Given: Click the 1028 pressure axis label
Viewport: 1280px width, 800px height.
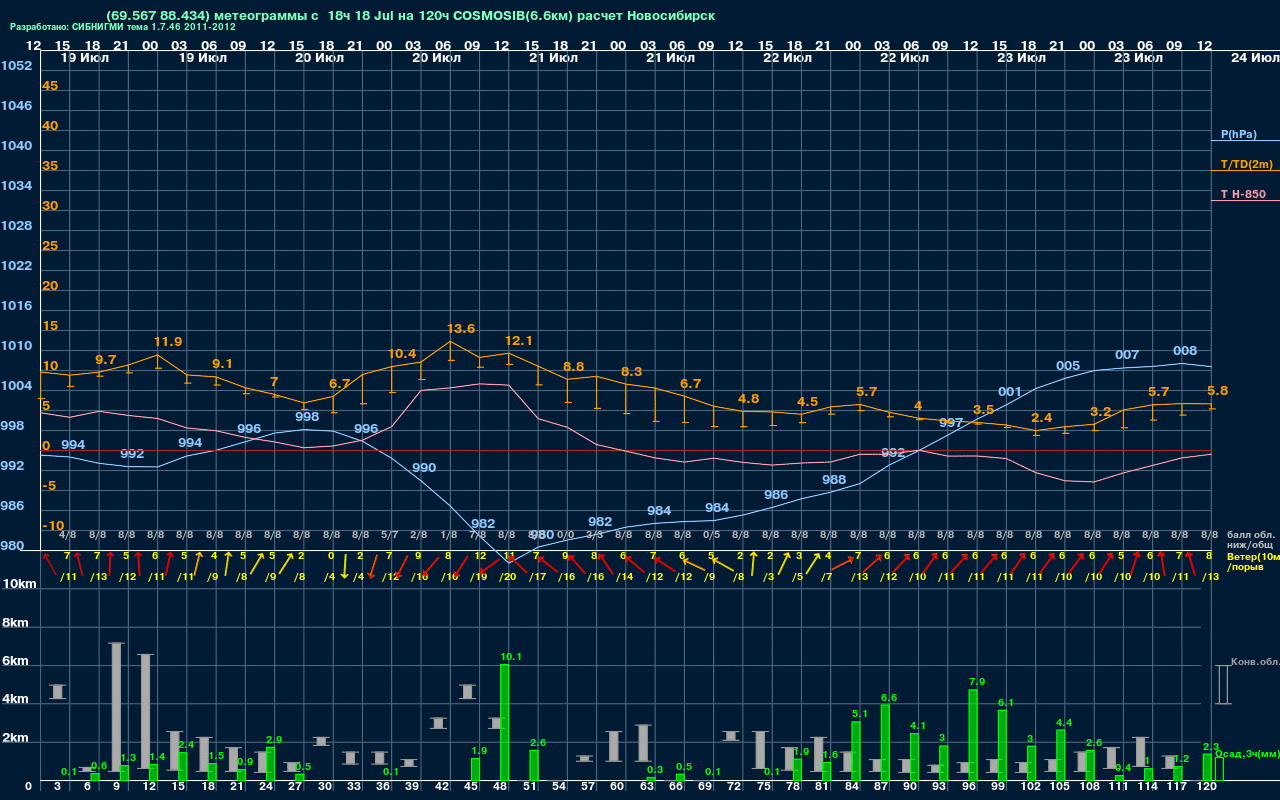Looking at the screenshot, I should (x=16, y=226).
